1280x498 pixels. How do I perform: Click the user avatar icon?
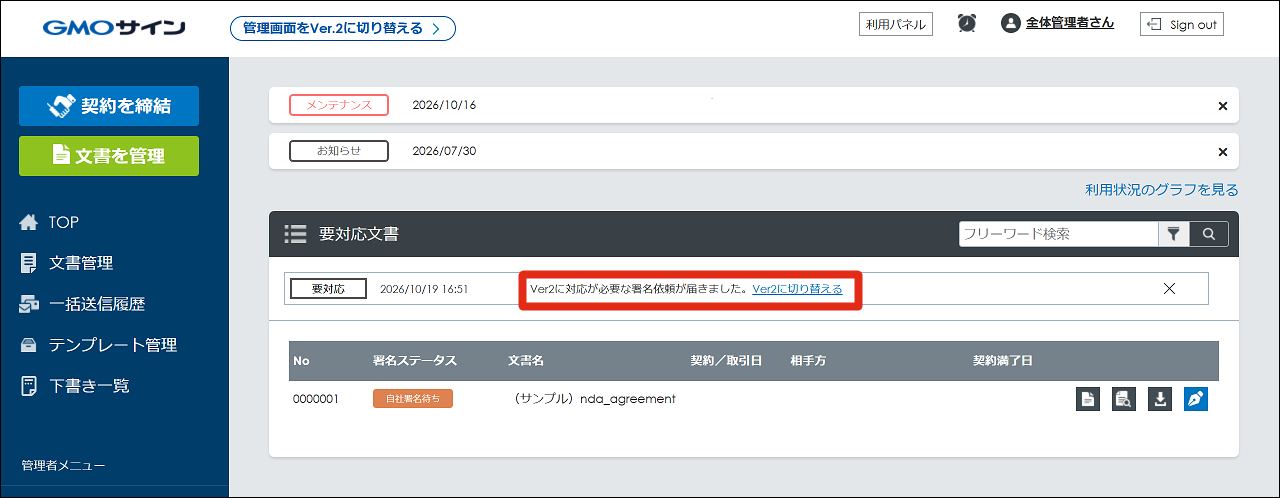point(1010,23)
